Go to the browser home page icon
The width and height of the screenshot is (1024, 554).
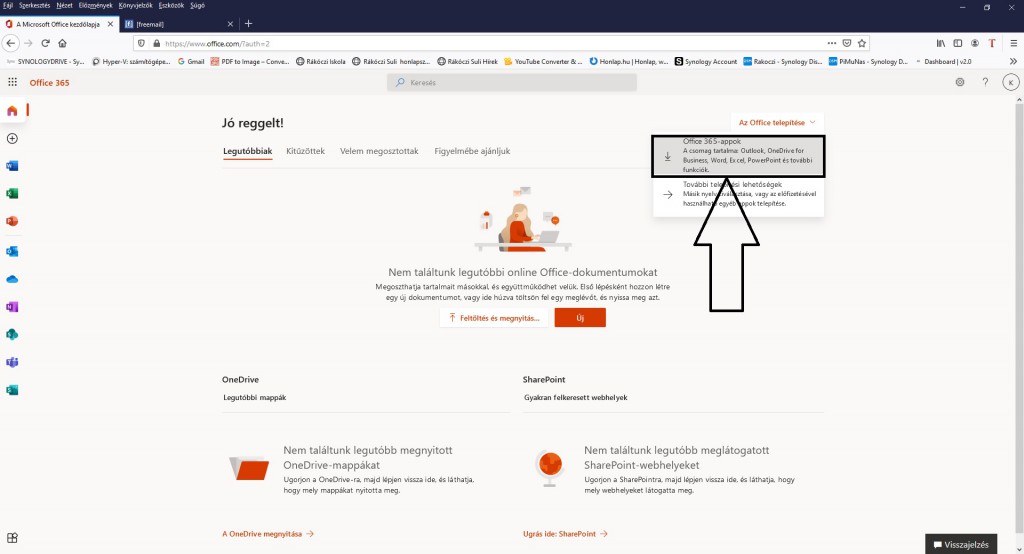click(x=62, y=43)
